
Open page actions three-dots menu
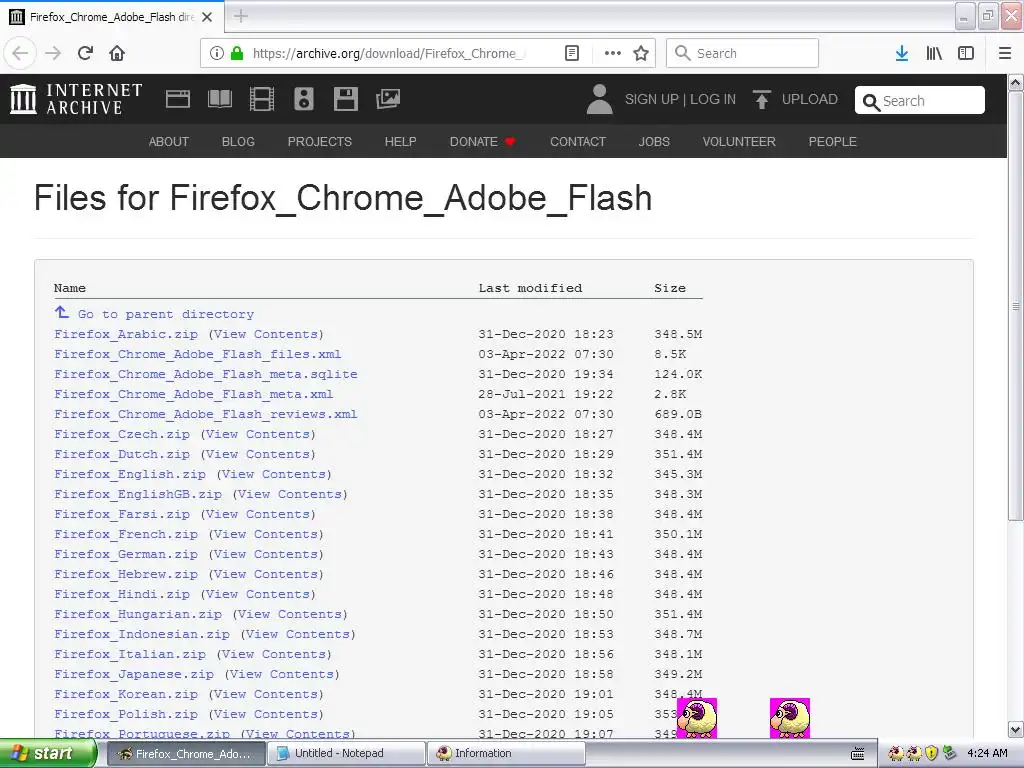coord(613,53)
